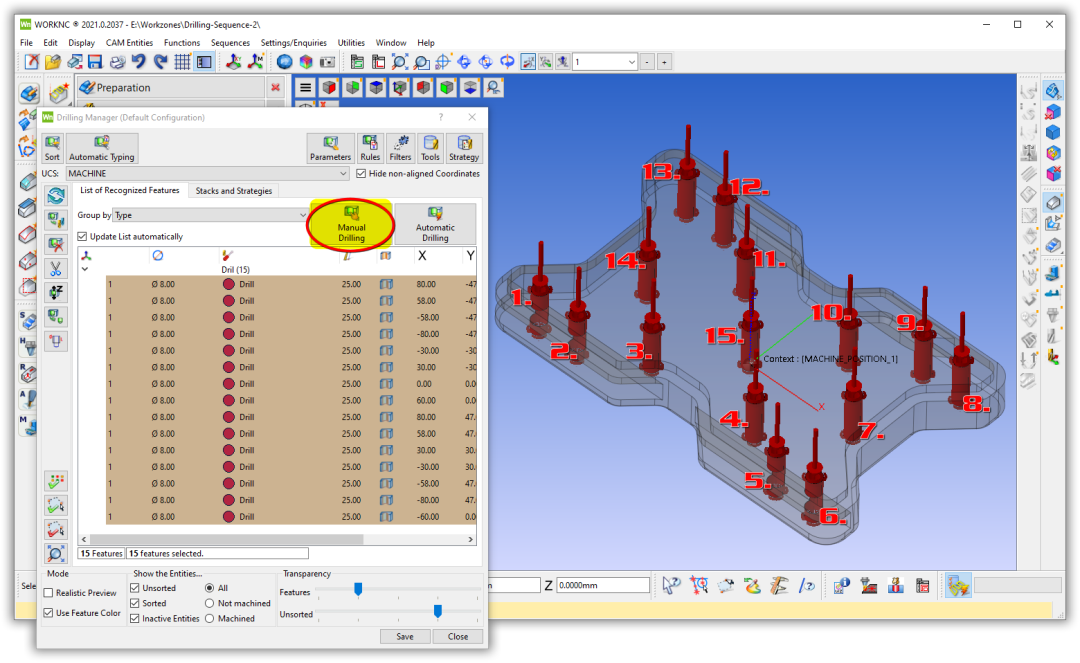Toggle the grid display icon
The height and width of the screenshot is (663, 1080).
(182, 62)
